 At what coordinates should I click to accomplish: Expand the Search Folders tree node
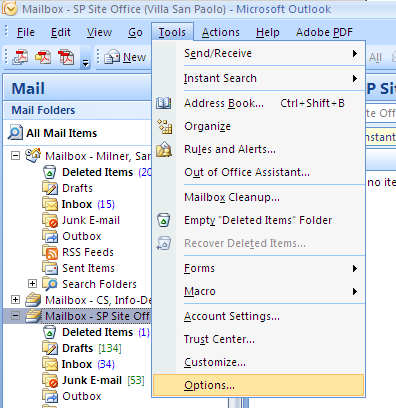click(32, 284)
